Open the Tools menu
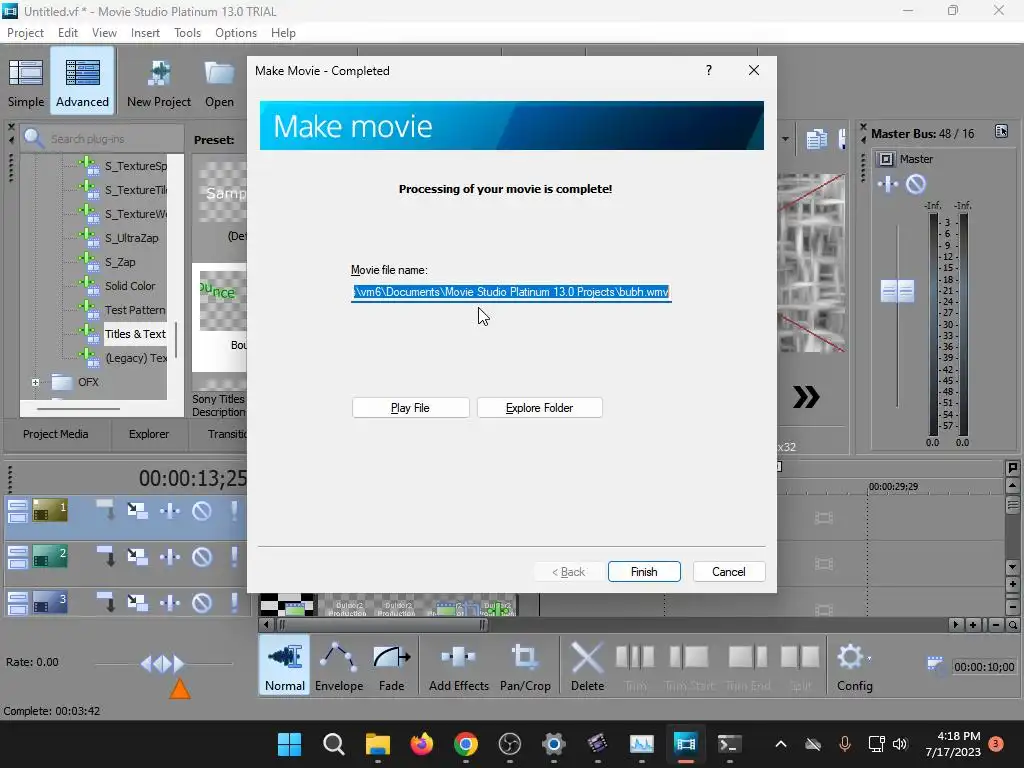Image resolution: width=1024 pixels, height=768 pixels. (187, 33)
